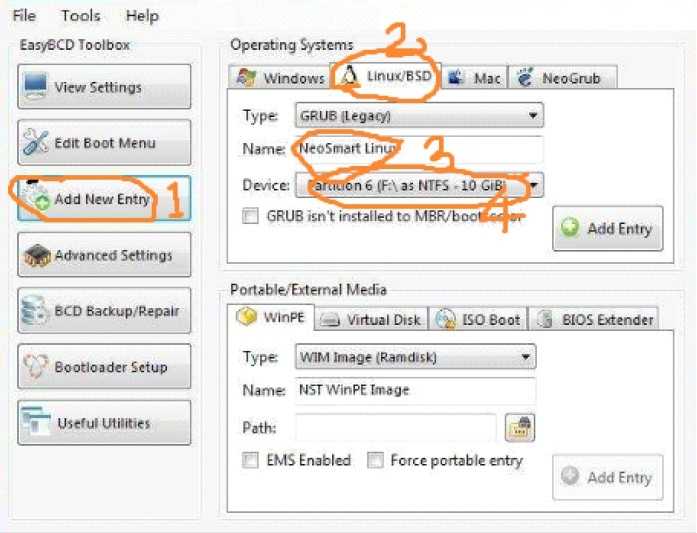697x533 pixels.
Task: Toggle GRUB isn't installed to MBR checkbox
Action: [x=250, y=216]
